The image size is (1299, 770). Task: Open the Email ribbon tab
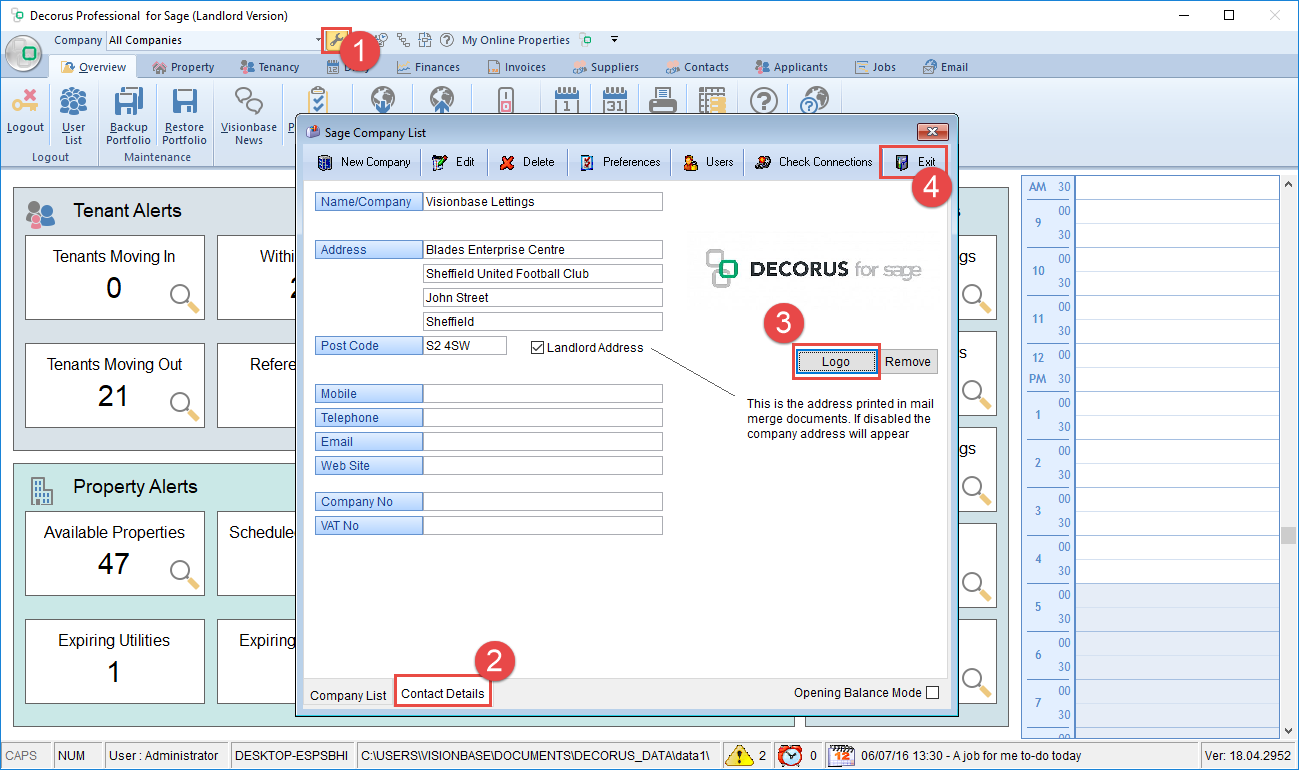[x=945, y=67]
